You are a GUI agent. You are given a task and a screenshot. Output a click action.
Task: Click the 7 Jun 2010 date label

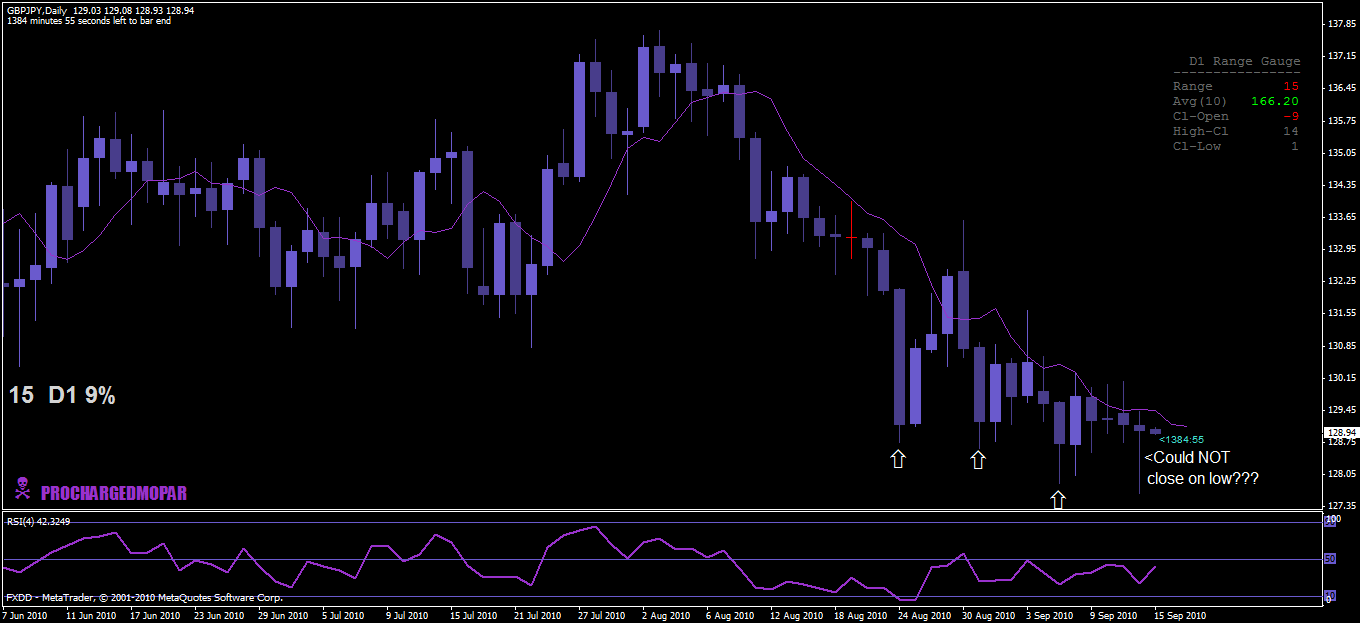click(x=25, y=616)
